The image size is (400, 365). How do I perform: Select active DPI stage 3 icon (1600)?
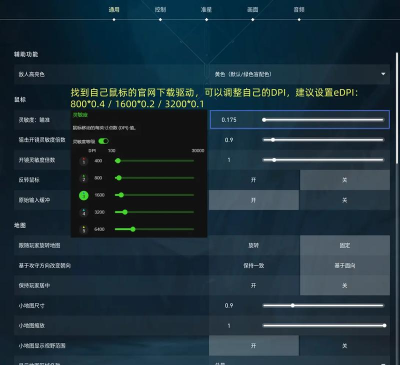pos(84,195)
